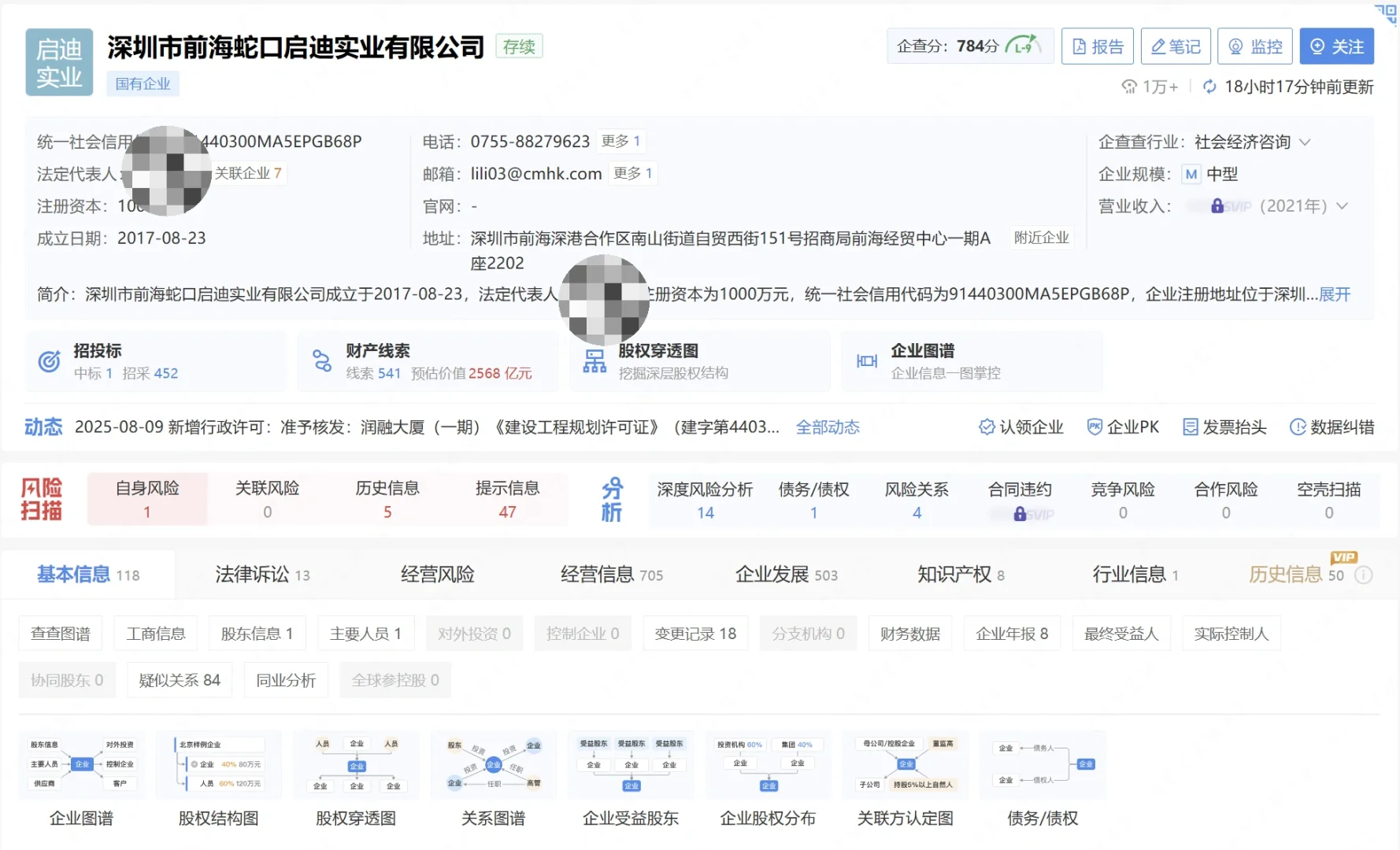Viewport: 1400px width, 850px height.
Task: Expand more phone numbers via 更多 1
Action: (620, 141)
